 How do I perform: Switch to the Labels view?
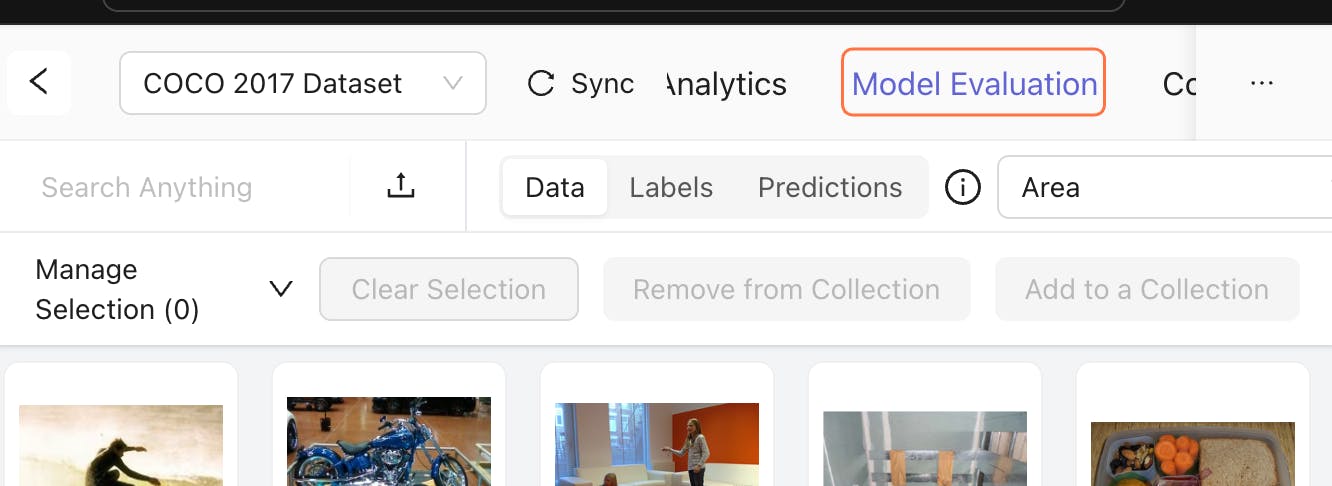[671, 187]
